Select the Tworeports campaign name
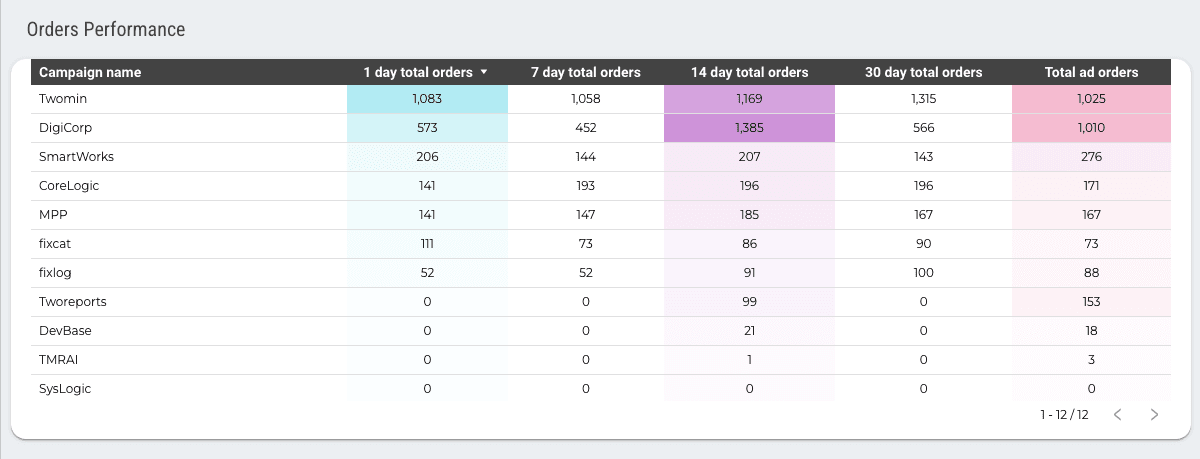 coord(72,302)
